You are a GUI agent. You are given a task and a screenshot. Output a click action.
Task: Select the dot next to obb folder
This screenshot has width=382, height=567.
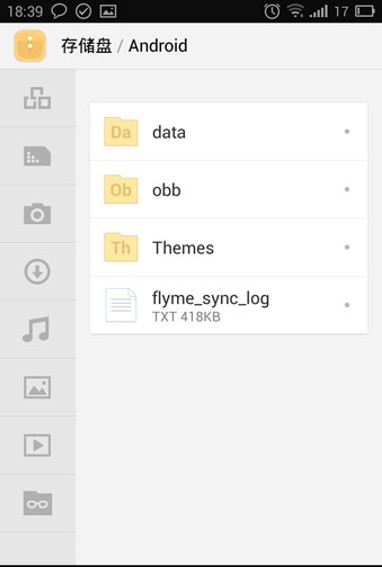coord(347,189)
